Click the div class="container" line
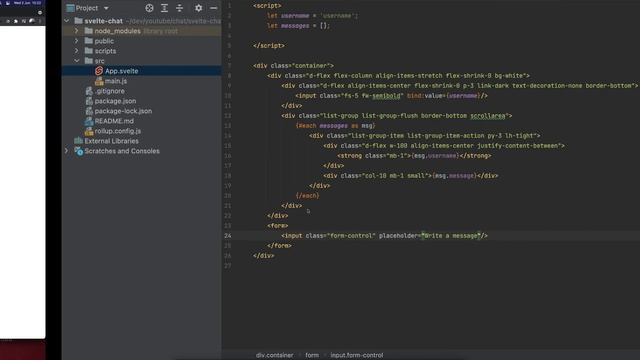Screen dimensions: 640x360 [293, 66]
